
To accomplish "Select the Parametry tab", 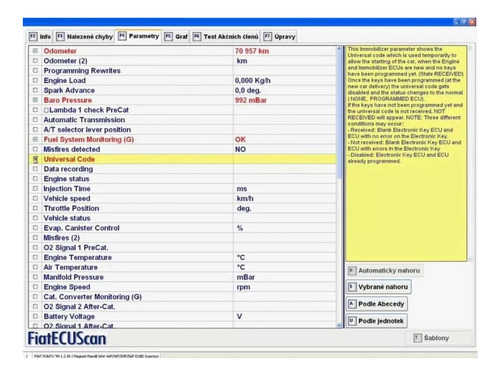I will pyautogui.click(x=139, y=36).
